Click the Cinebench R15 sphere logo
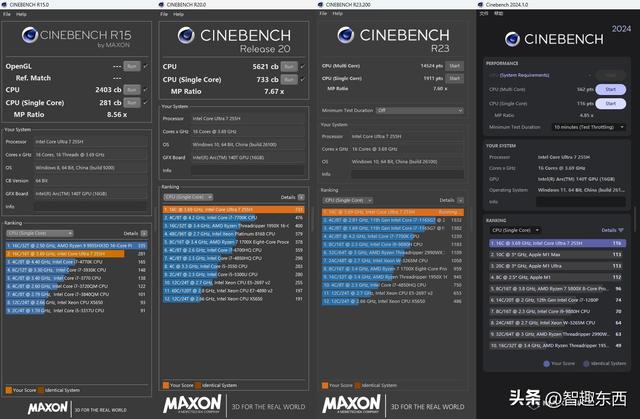 pyautogui.click(x=30, y=35)
